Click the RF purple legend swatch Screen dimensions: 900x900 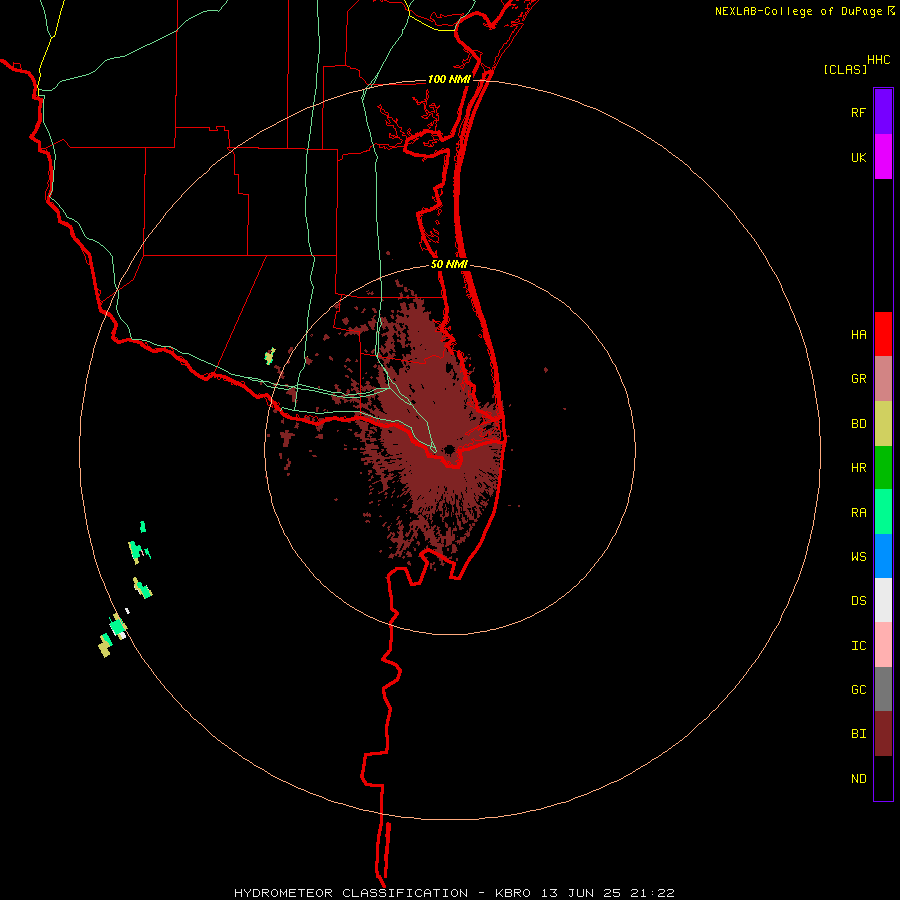tap(883, 112)
